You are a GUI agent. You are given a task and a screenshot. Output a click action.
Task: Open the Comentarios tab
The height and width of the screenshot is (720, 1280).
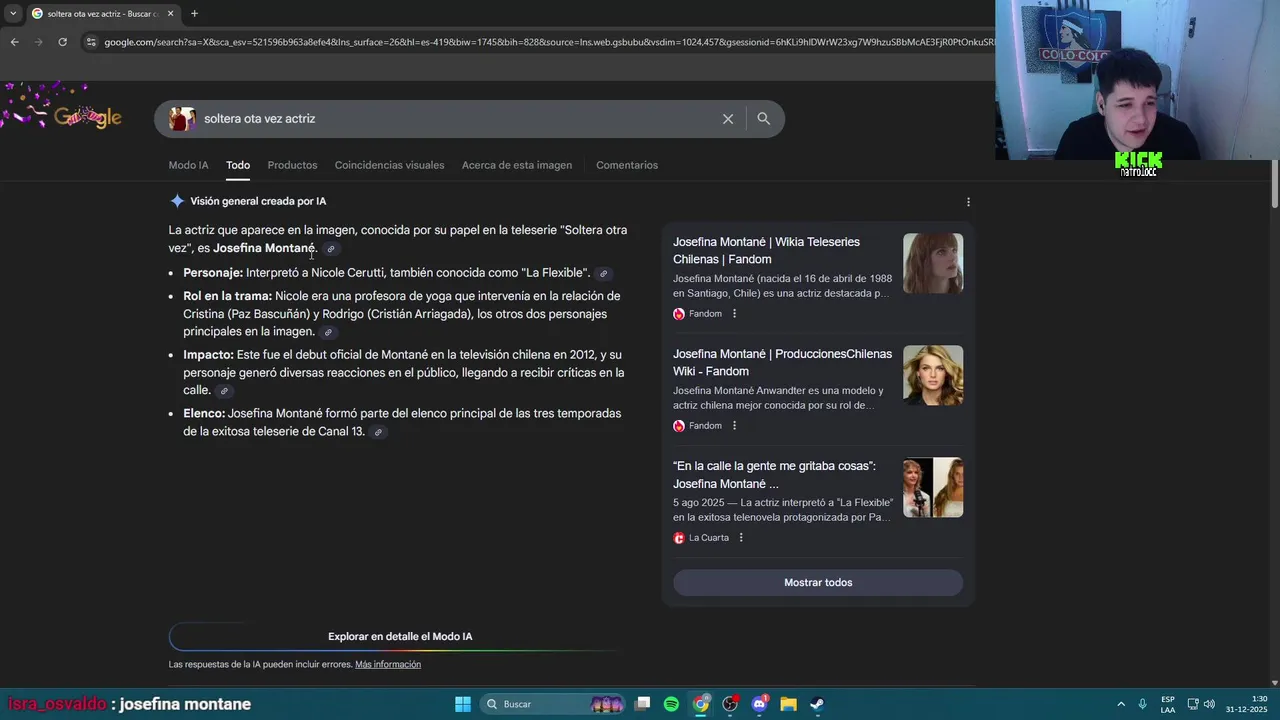627,165
